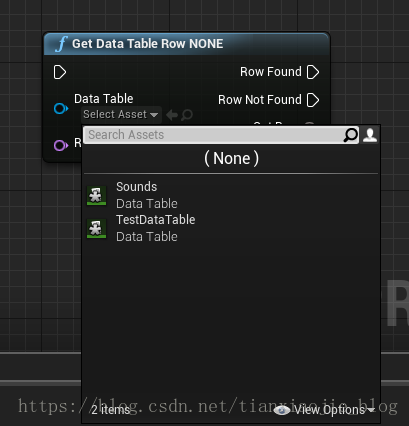This screenshot has width=409, height=426.
Task: Select the TestDataTable asset
Action: [231, 228]
